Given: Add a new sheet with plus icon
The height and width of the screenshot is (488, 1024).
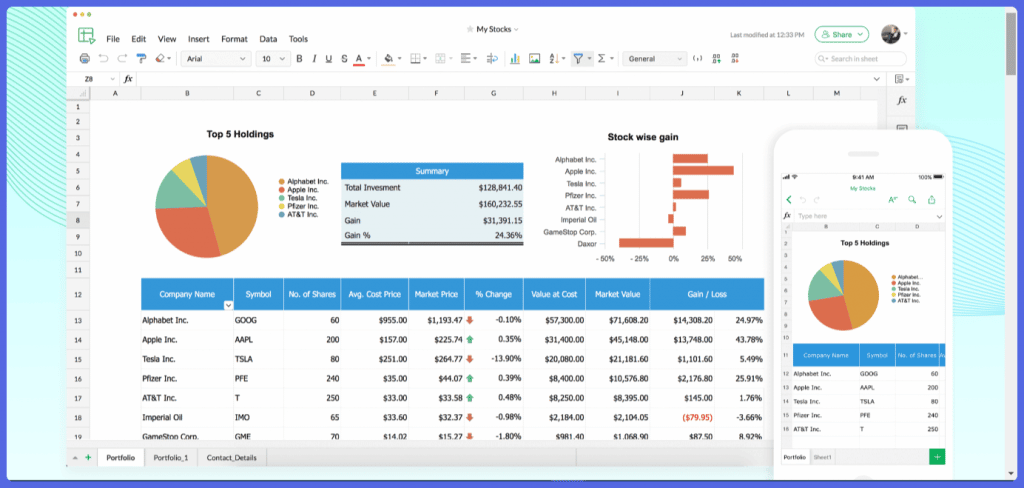Looking at the screenshot, I should click(88, 458).
